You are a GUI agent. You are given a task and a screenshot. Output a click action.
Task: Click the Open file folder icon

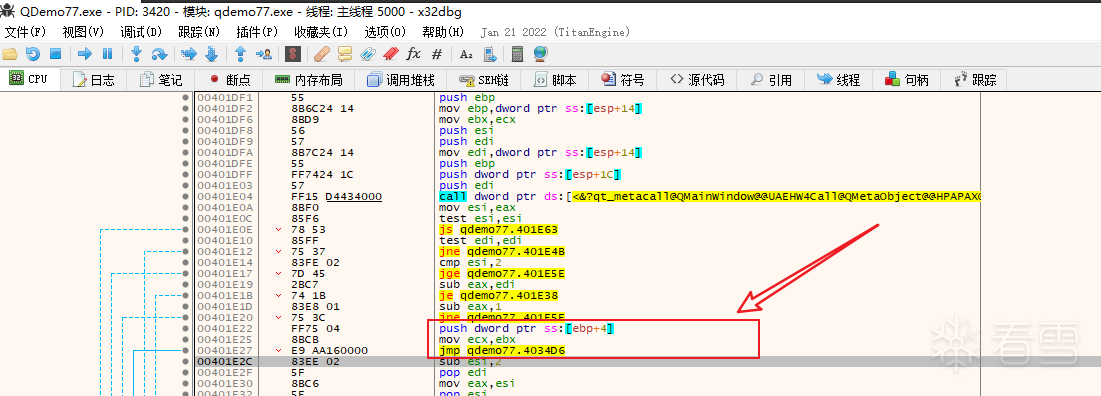[10, 53]
